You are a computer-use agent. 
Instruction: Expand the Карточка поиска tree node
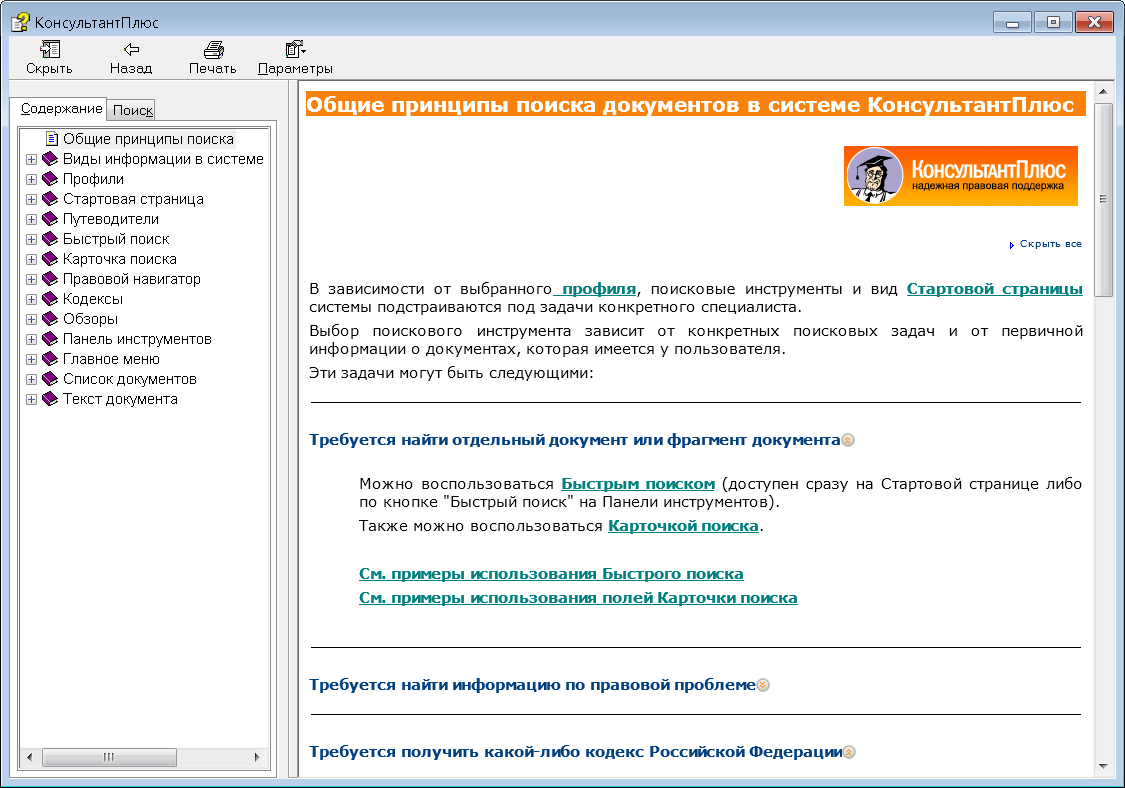click(x=32, y=260)
